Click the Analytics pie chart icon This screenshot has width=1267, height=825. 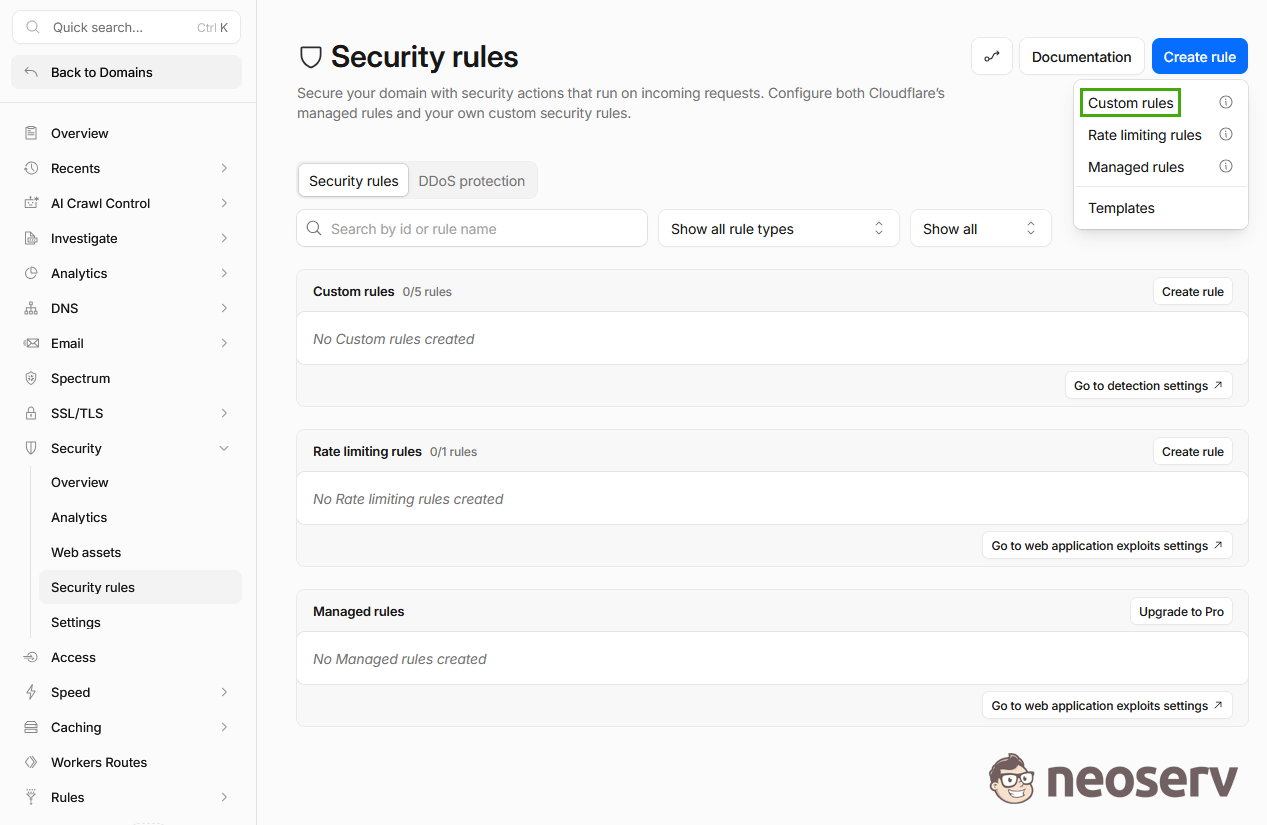tap(31, 273)
